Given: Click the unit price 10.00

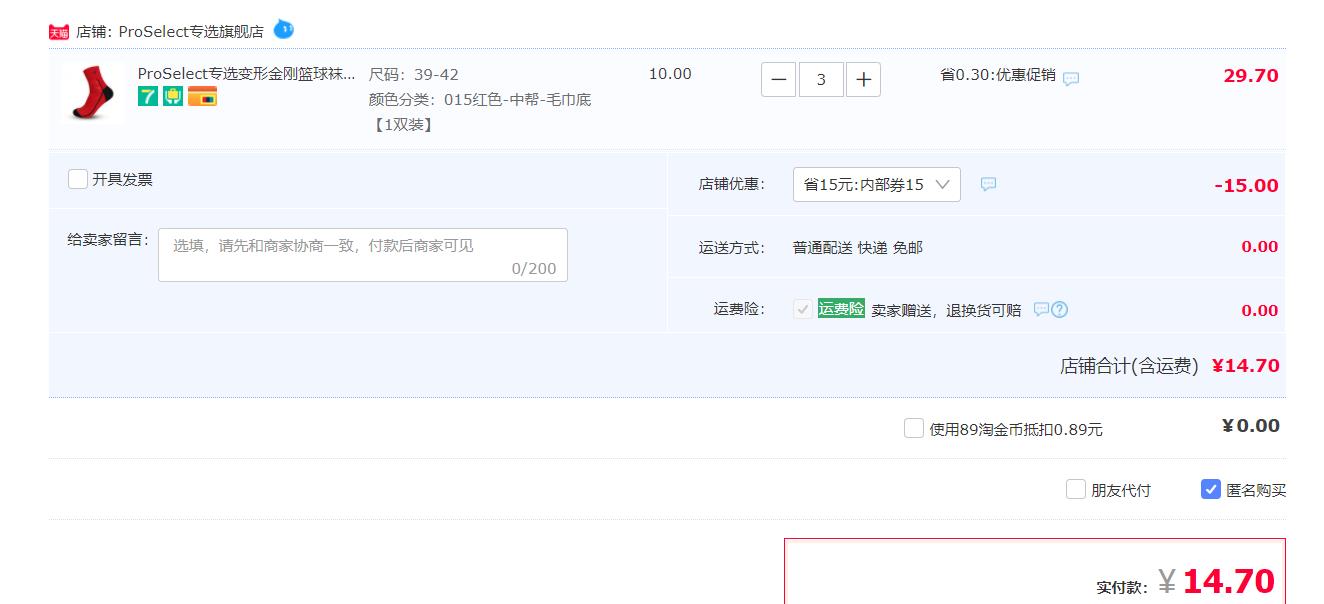Looking at the screenshot, I should (670, 74).
